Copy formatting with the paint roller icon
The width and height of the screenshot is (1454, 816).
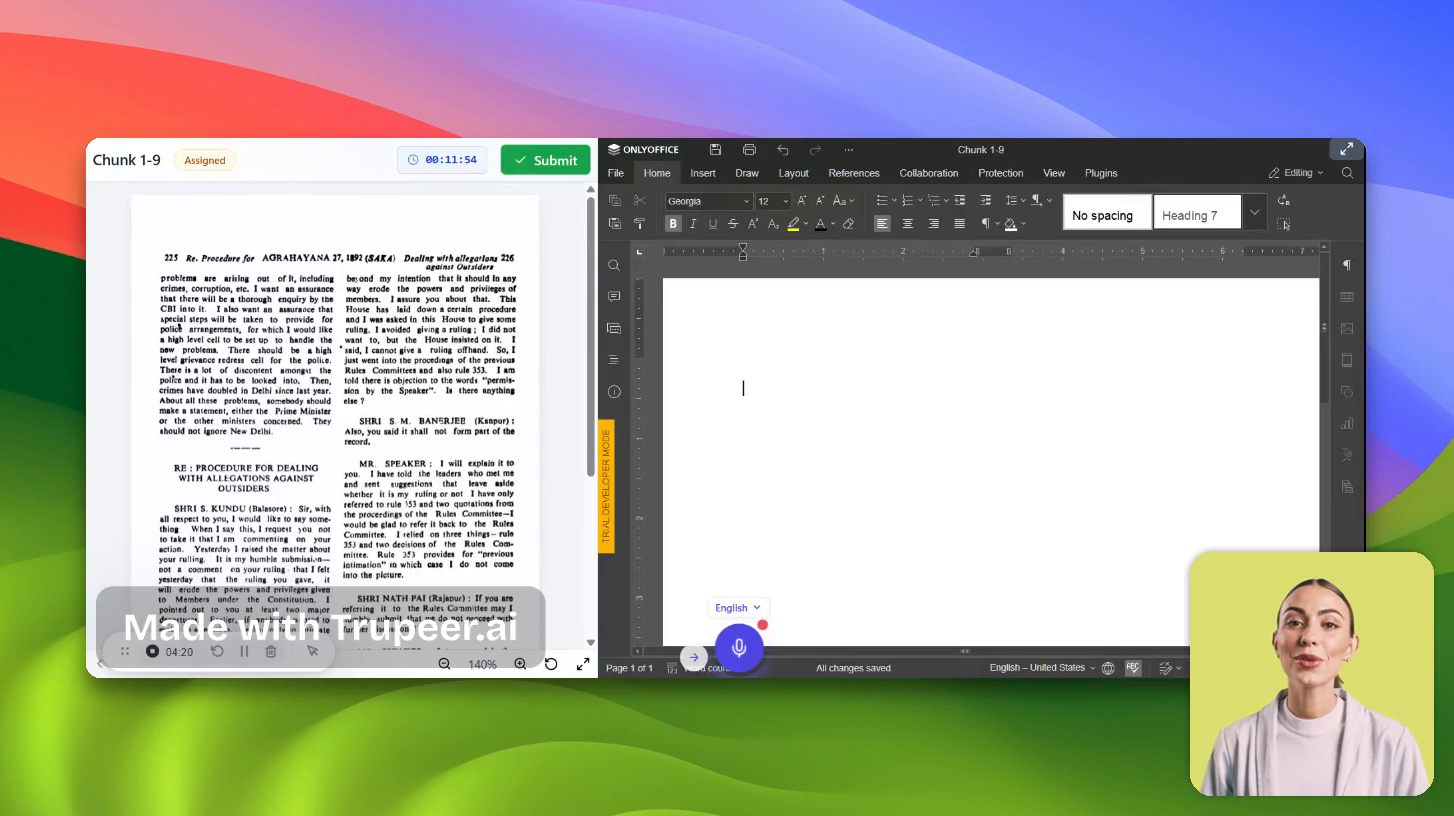(x=640, y=224)
